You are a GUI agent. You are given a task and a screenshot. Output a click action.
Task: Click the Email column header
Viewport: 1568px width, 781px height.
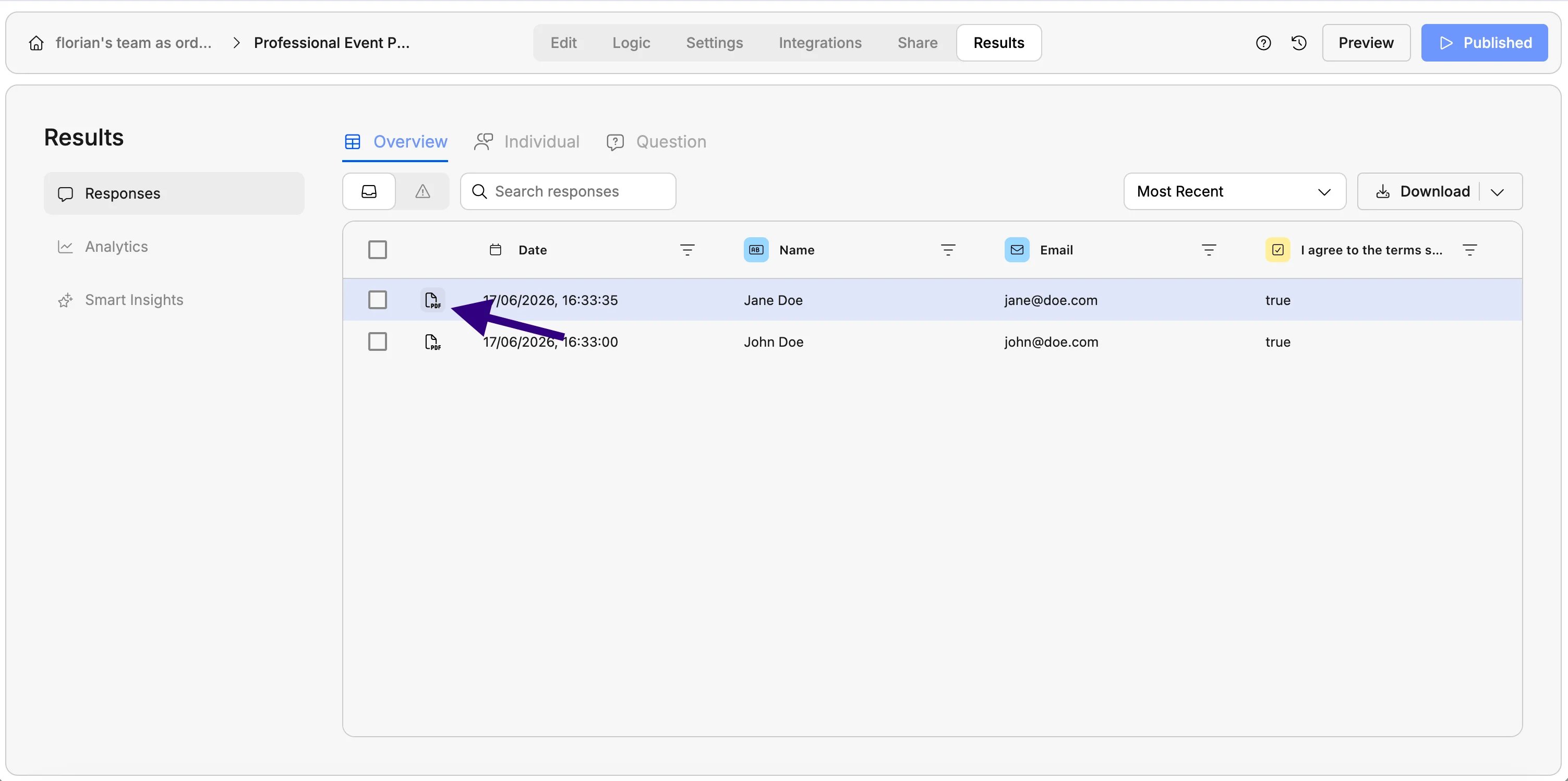point(1056,250)
